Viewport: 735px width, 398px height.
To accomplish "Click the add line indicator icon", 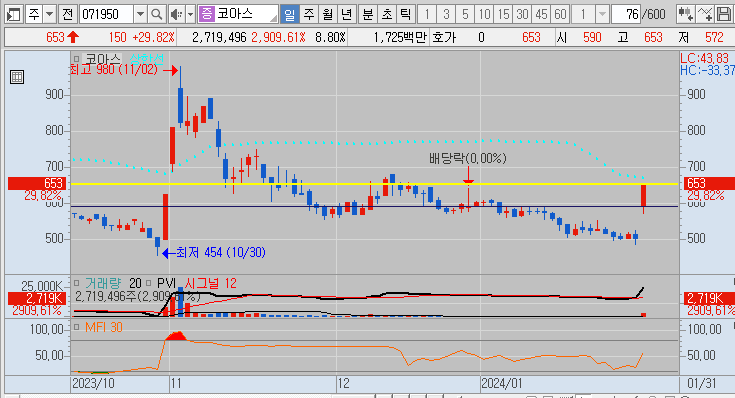I will click(x=705, y=15).
